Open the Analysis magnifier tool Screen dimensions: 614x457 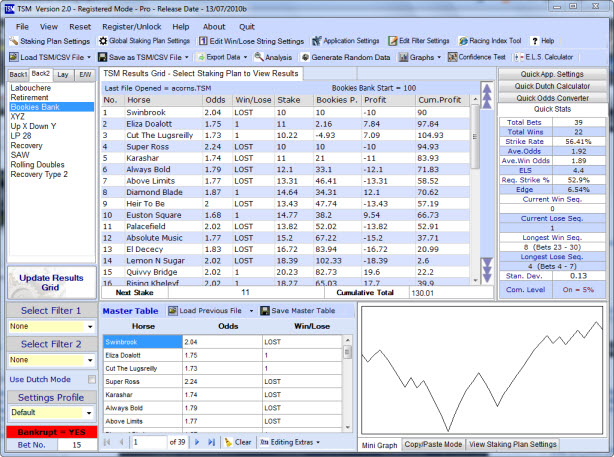click(259, 57)
